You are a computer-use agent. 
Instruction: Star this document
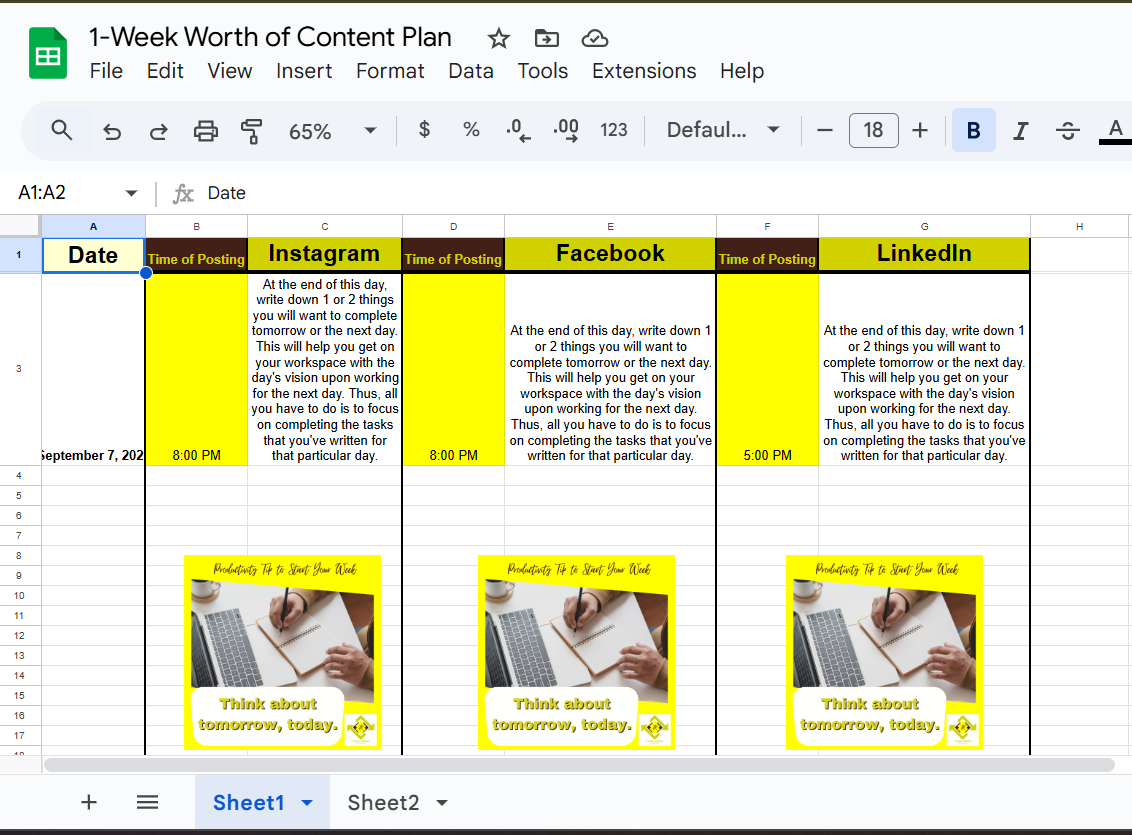[498, 39]
